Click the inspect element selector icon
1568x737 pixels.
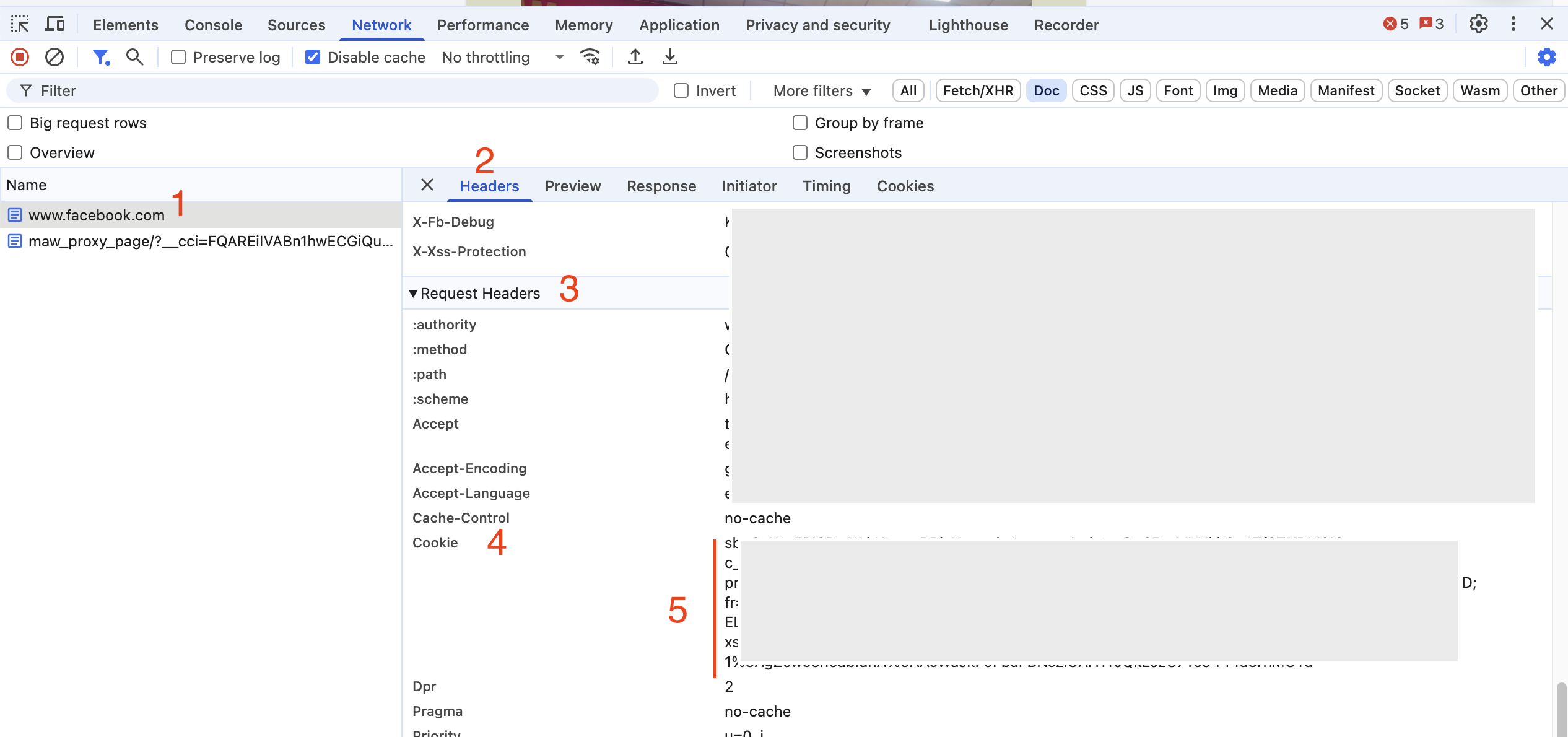click(x=20, y=25)
